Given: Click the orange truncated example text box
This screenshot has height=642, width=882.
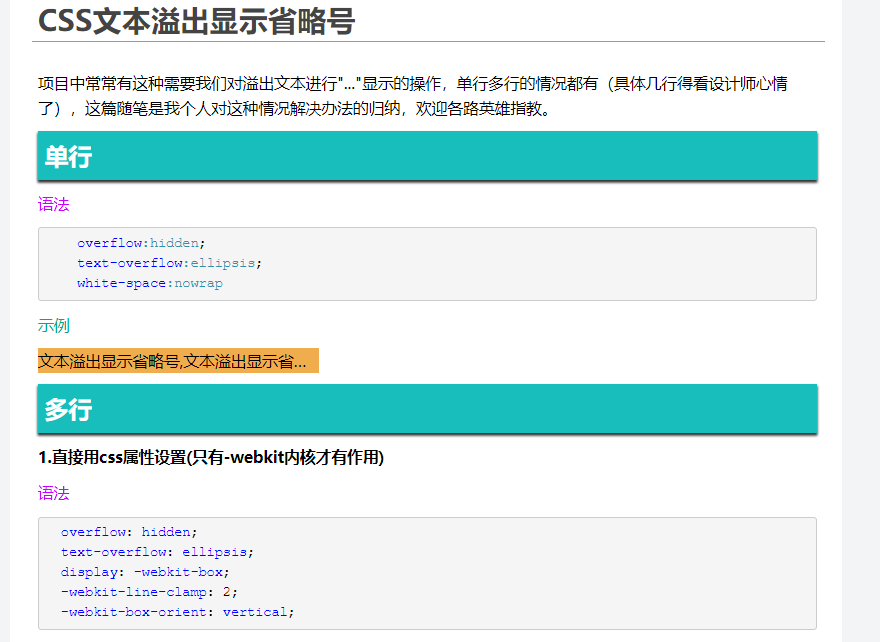Looking at the screenshot, I should (x=178, y=361).
